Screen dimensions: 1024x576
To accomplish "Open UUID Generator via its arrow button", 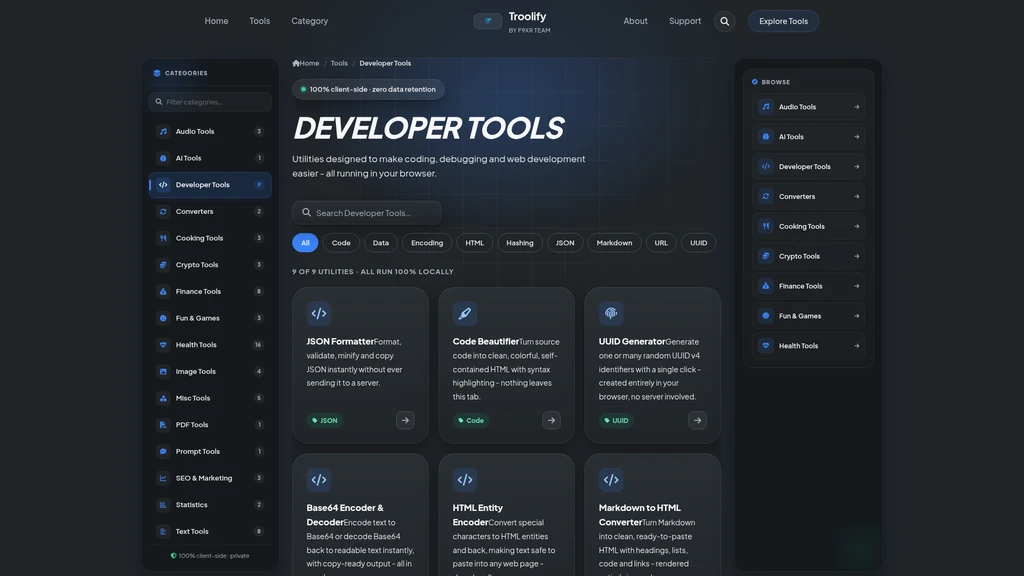I will [x=697, y=421].
